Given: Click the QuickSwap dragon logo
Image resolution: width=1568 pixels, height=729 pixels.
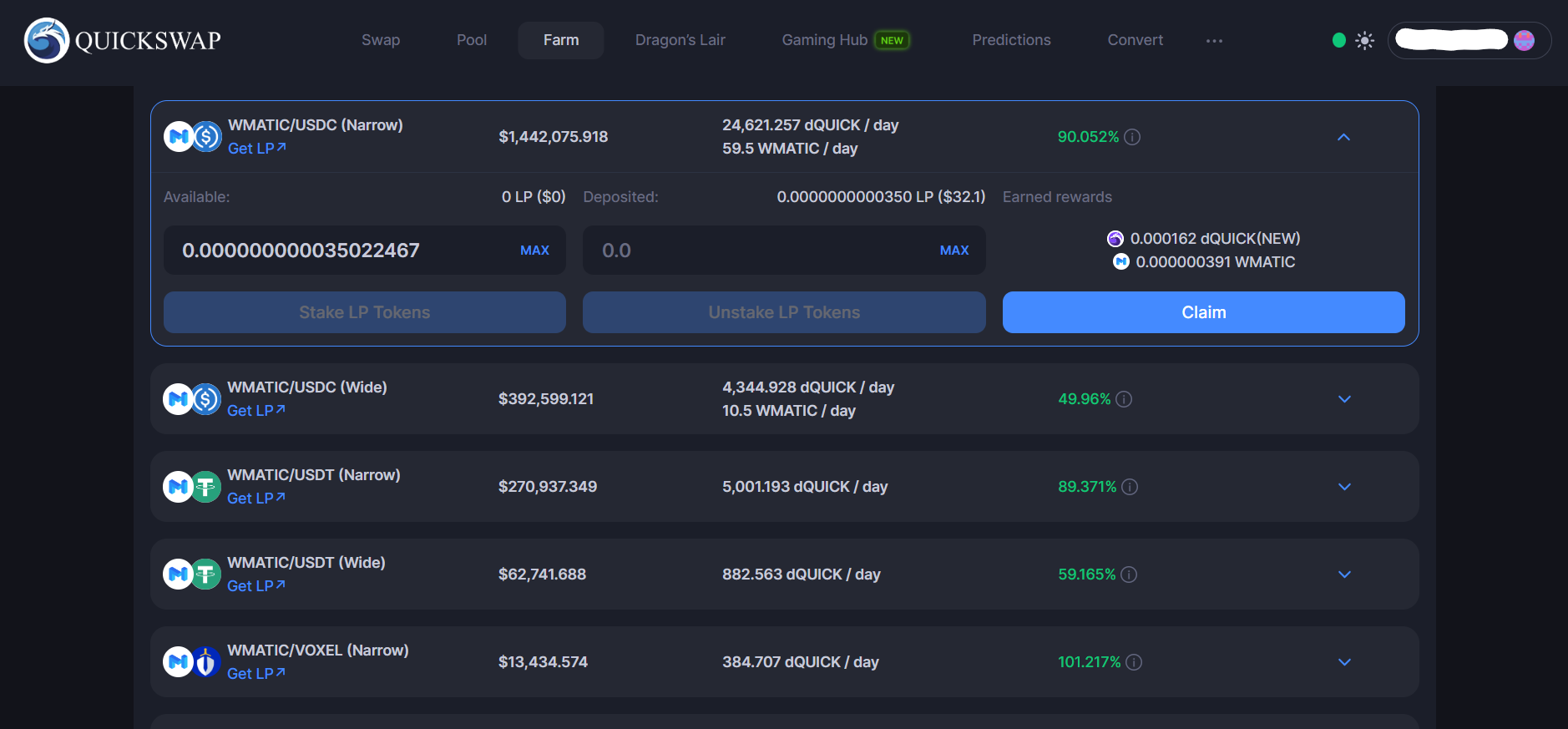Looking at the screenshot, I should 47,40.
